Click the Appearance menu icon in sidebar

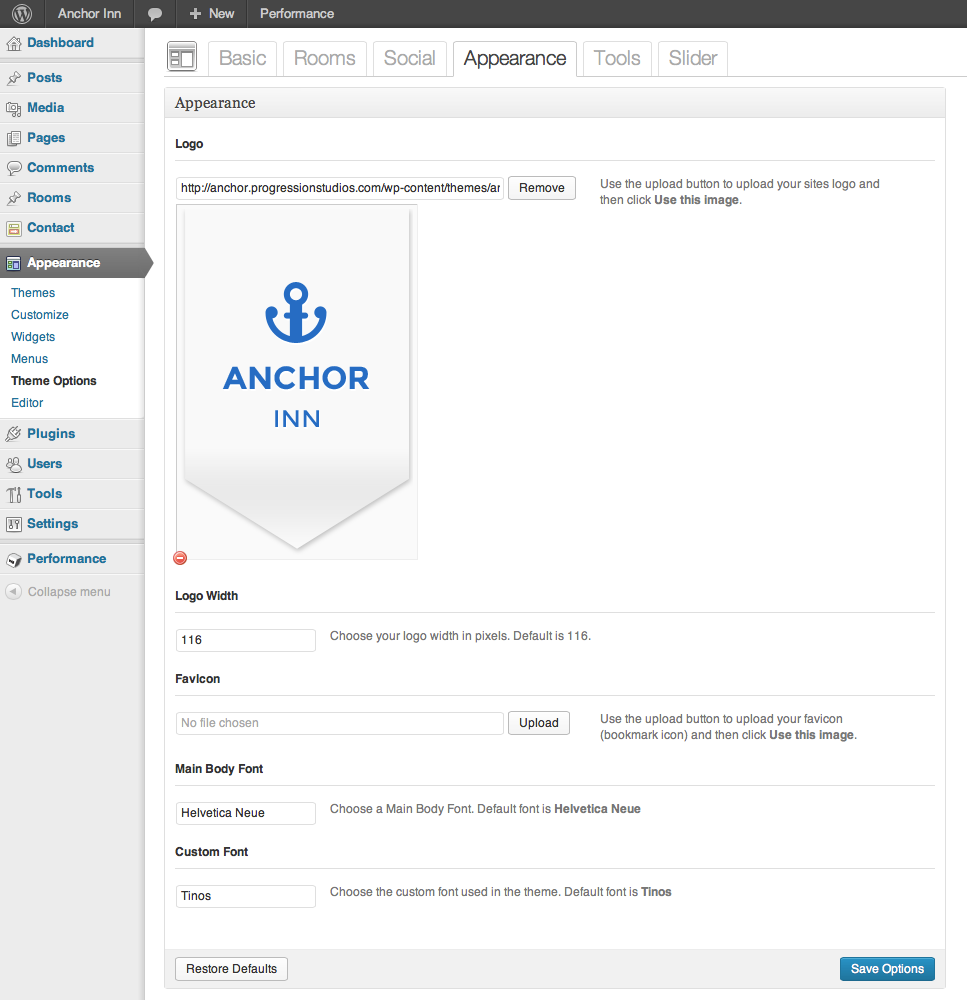13,263
